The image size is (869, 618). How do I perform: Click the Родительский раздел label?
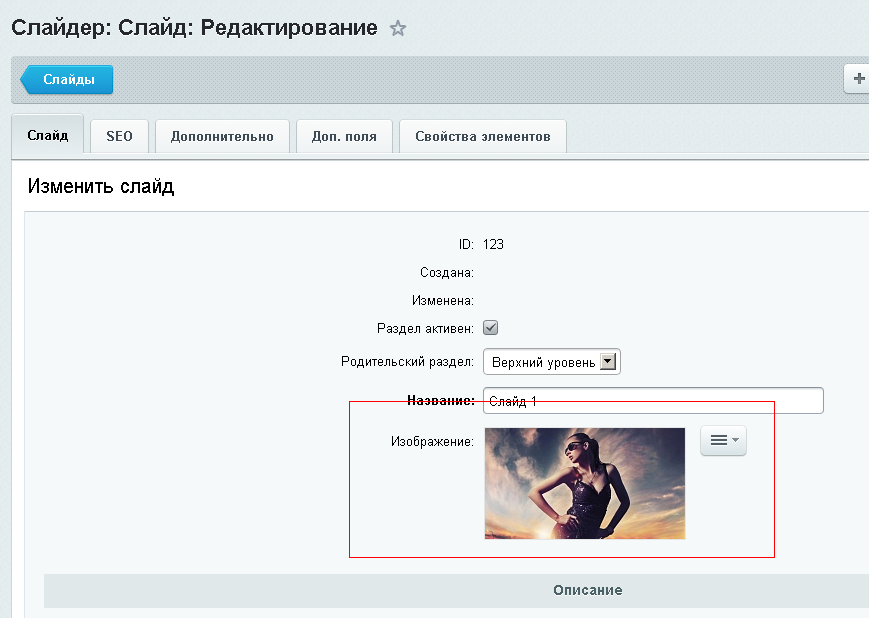(407, 361)
